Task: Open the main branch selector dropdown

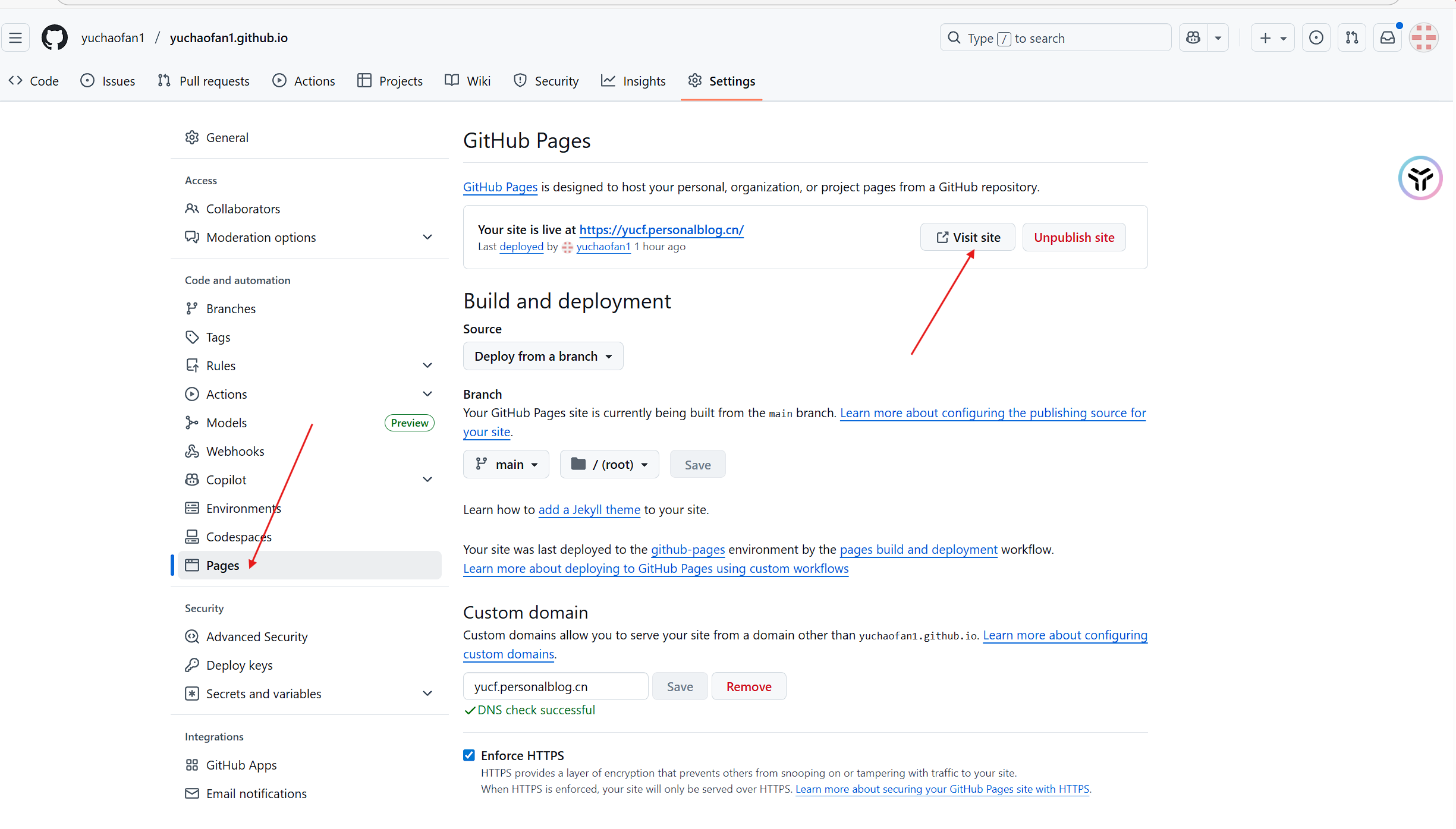Action: 506,464
